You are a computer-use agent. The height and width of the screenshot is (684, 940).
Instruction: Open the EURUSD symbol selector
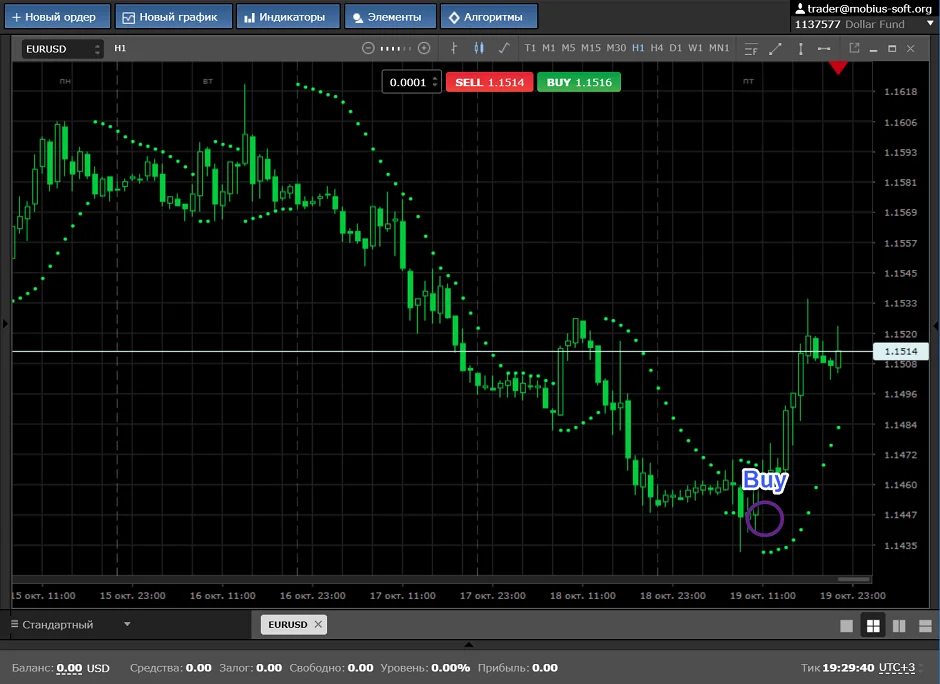62,49
